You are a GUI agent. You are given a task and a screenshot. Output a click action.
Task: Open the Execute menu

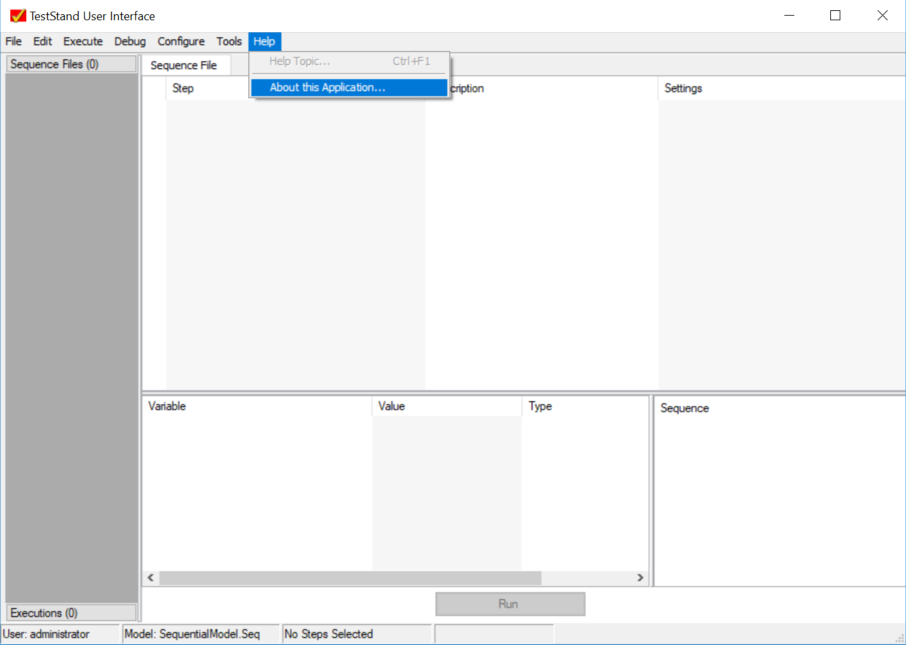(83, 42)
